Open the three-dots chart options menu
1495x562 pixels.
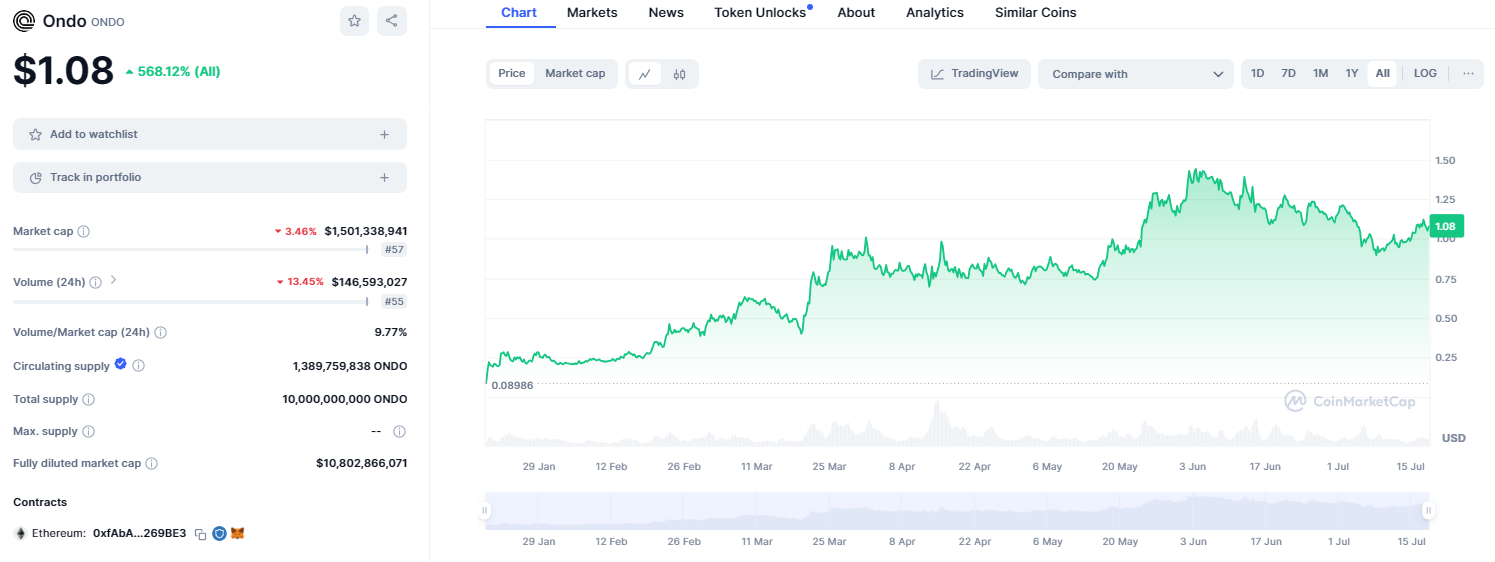click(x=1468, y=74)
